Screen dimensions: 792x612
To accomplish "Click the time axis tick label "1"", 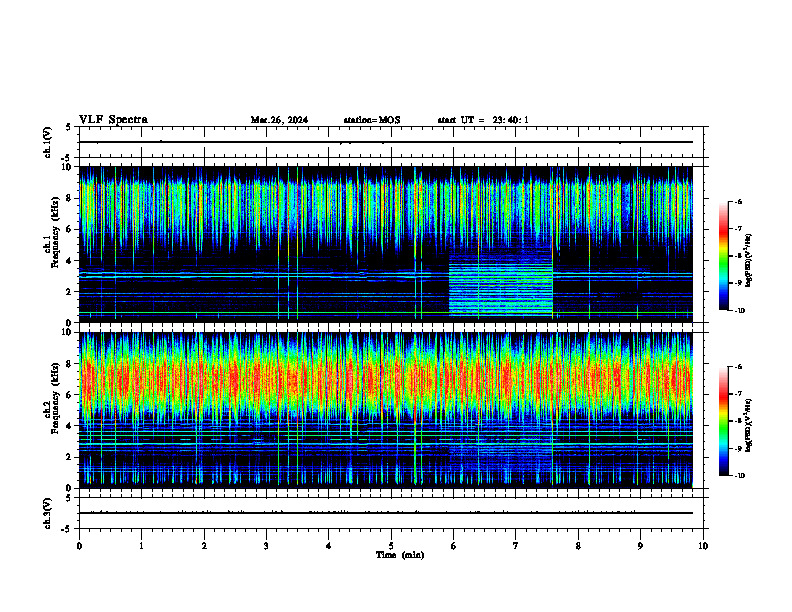I will (141, 546).
